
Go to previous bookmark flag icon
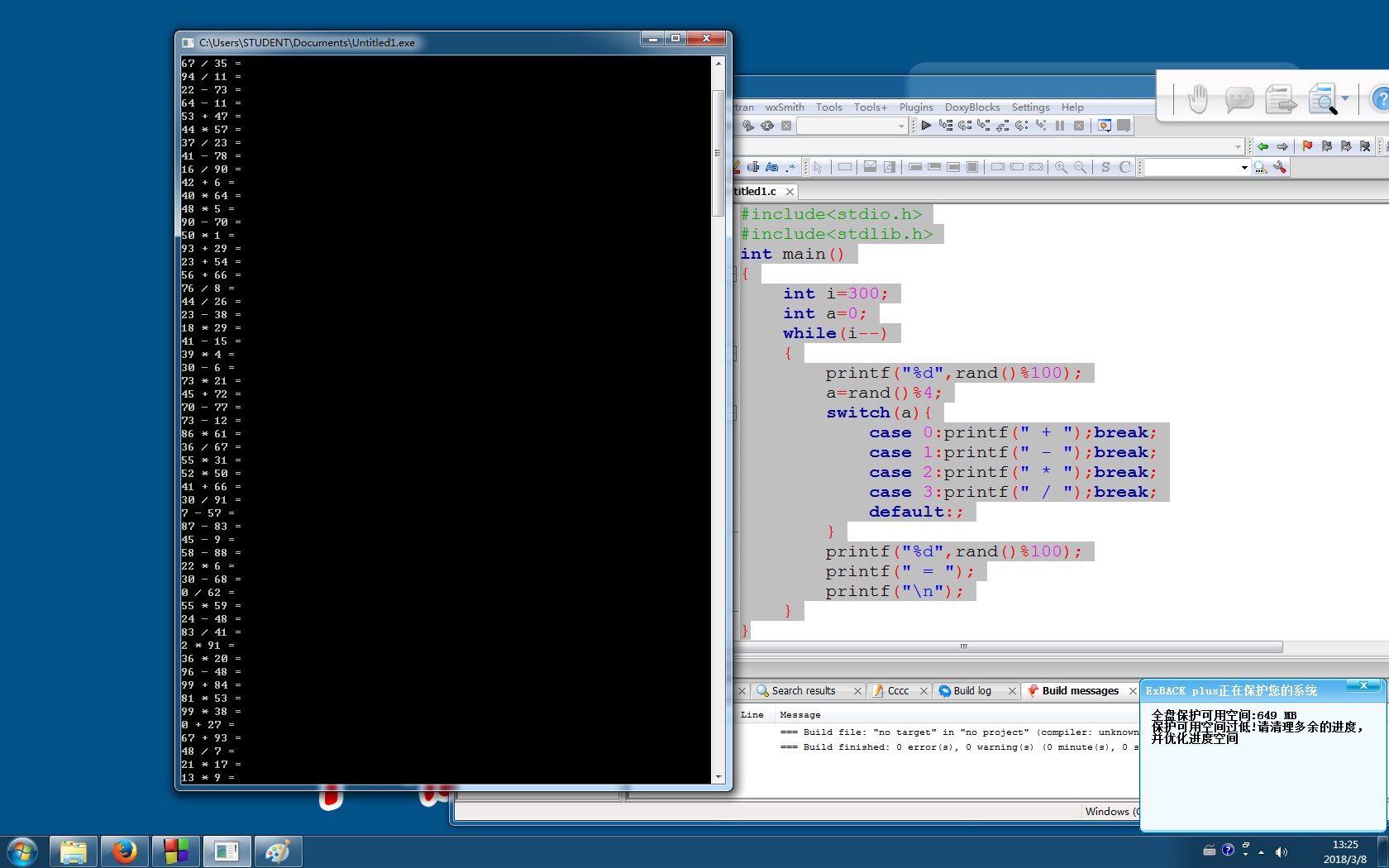click(x=1327, y=146)
